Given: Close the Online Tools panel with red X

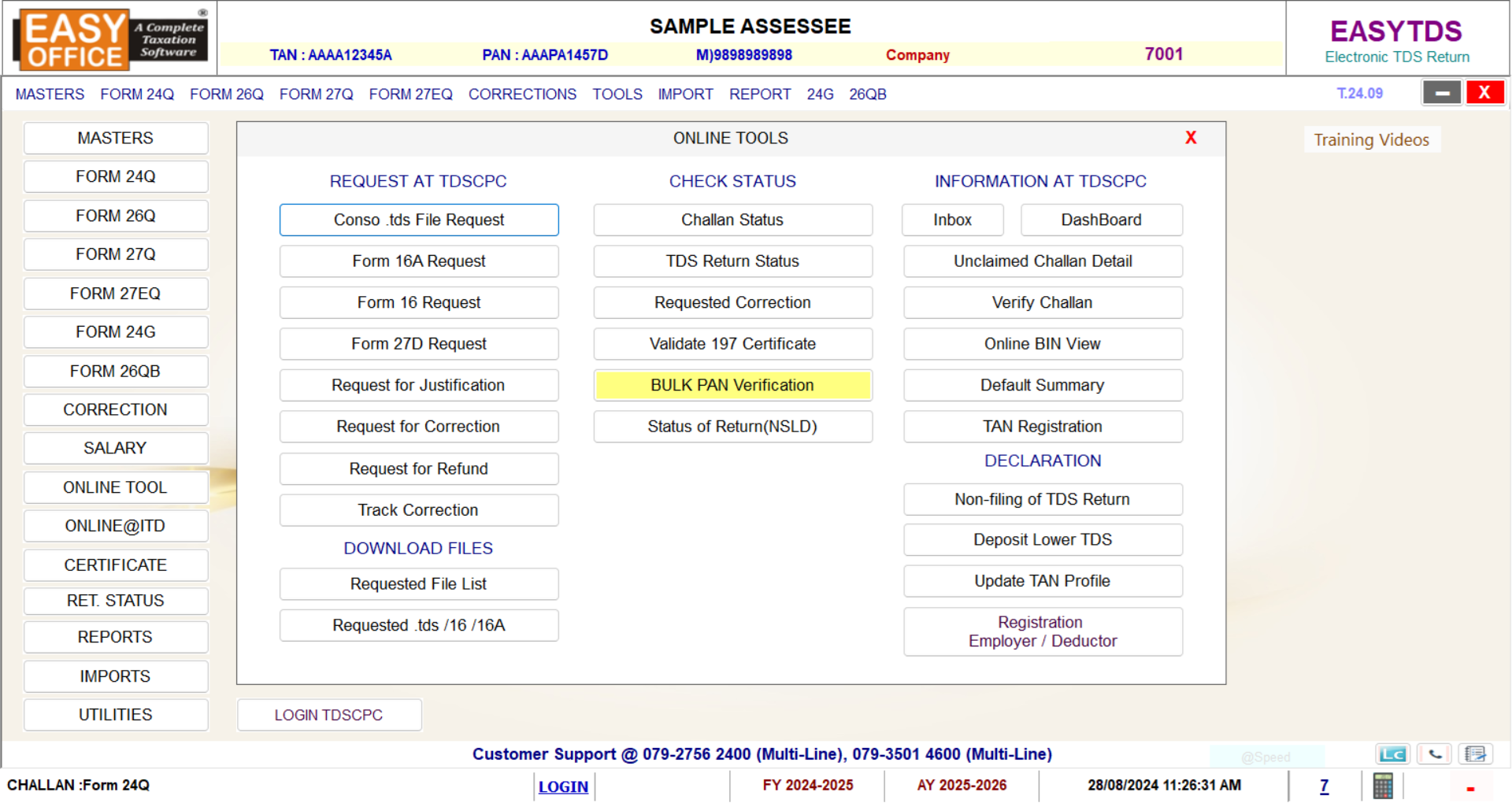Looking at the screenshot, I should coord(1191,138).
